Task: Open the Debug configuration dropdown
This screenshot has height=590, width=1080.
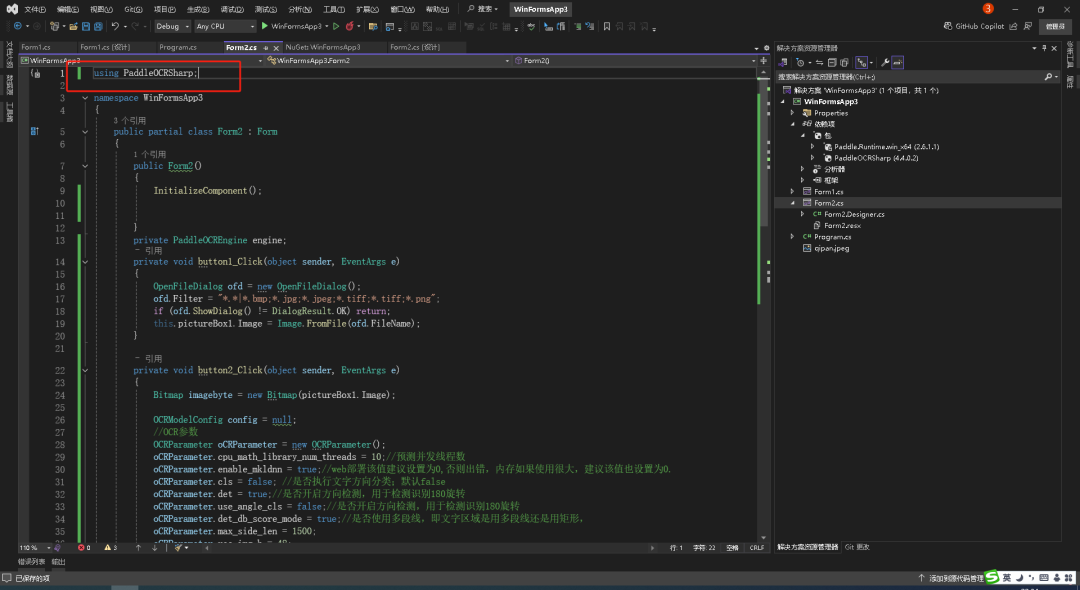Action: coord(172,26)
